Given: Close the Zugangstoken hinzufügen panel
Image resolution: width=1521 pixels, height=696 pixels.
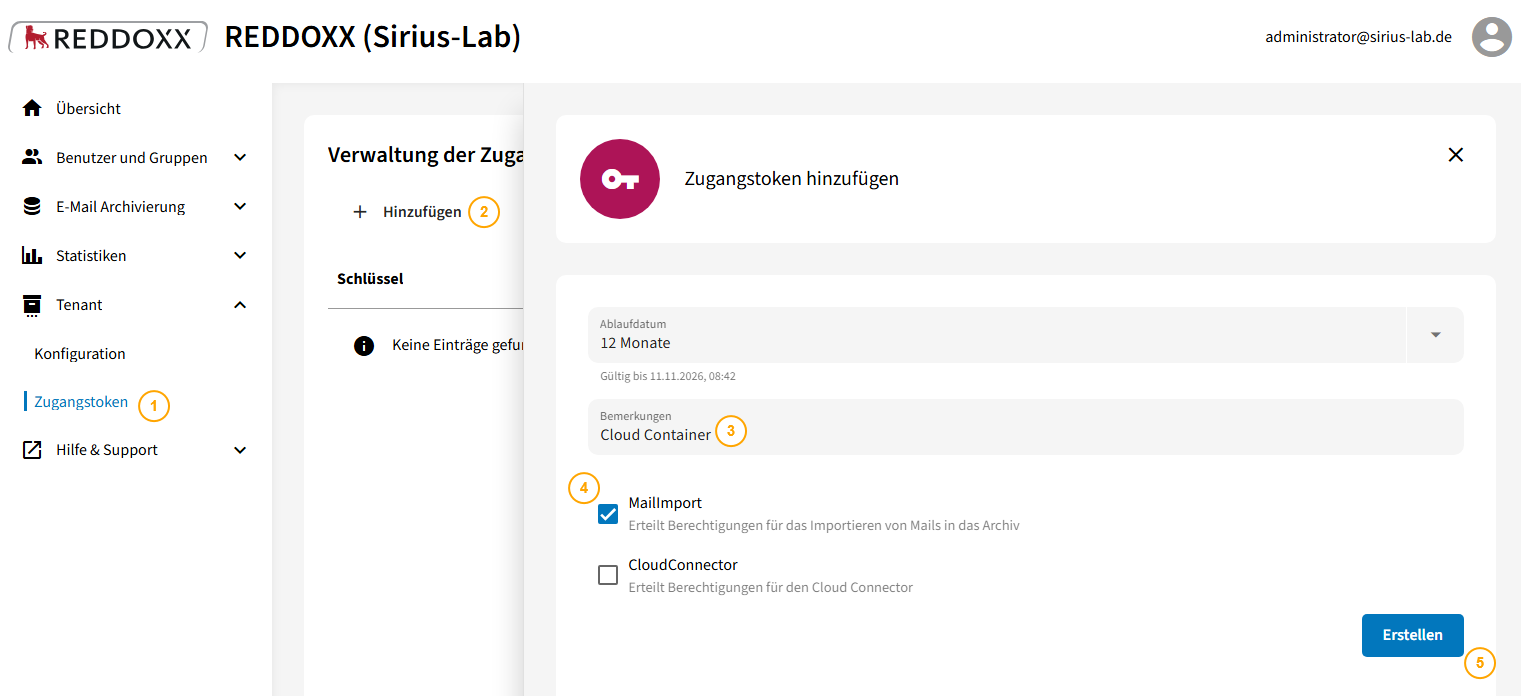Looking at the screenshot, I should pyautogui.click(x=1456, y=154).
